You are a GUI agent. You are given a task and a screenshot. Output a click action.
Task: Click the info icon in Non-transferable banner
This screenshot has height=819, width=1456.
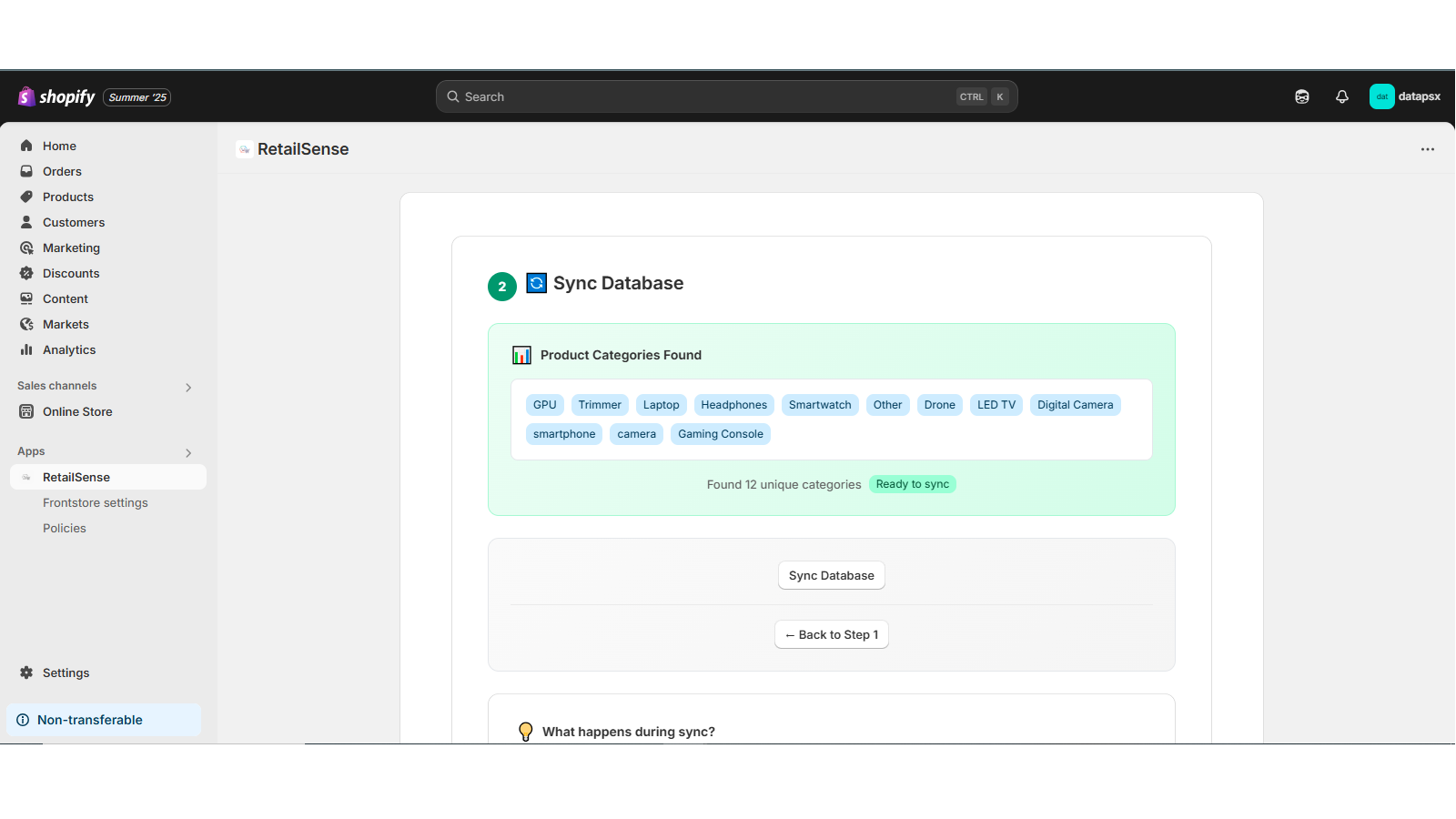[x=23, y=720]
